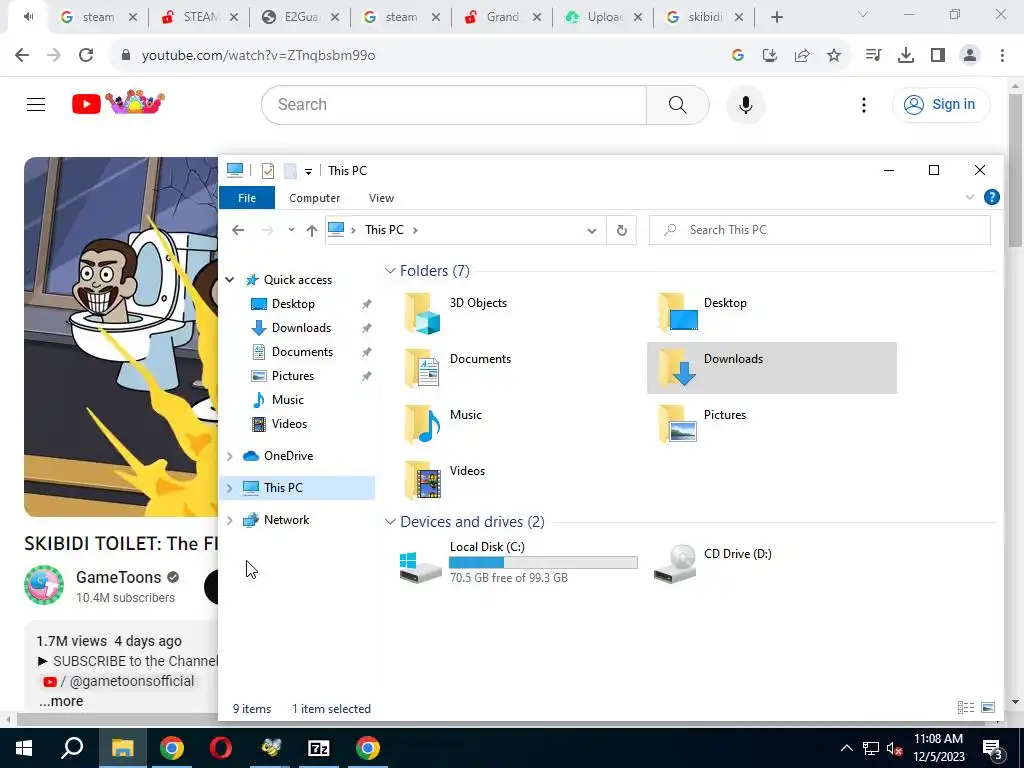The width and height of the screenshot is (1024, 768).
Task: Open Windows Start menu
Action: [x=24, y=748]
